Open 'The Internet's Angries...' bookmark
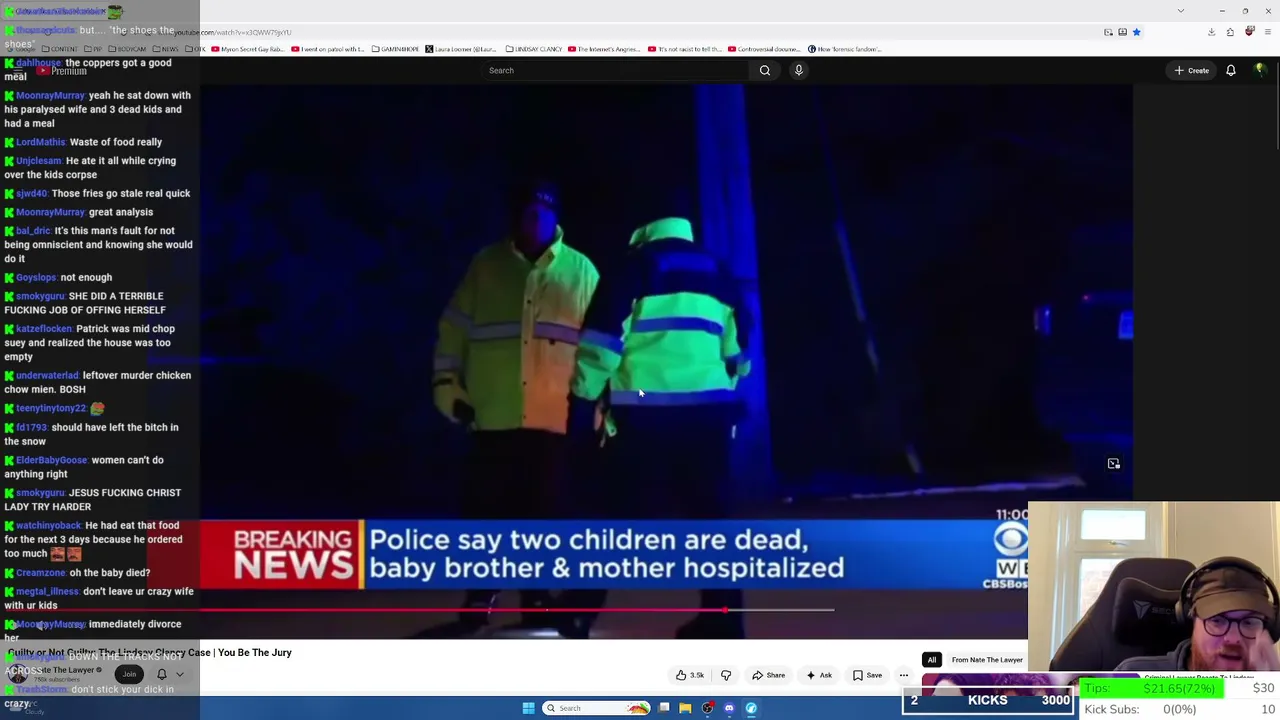The width and height of the screenshot is (1280, 720). [x=604, y=49]
